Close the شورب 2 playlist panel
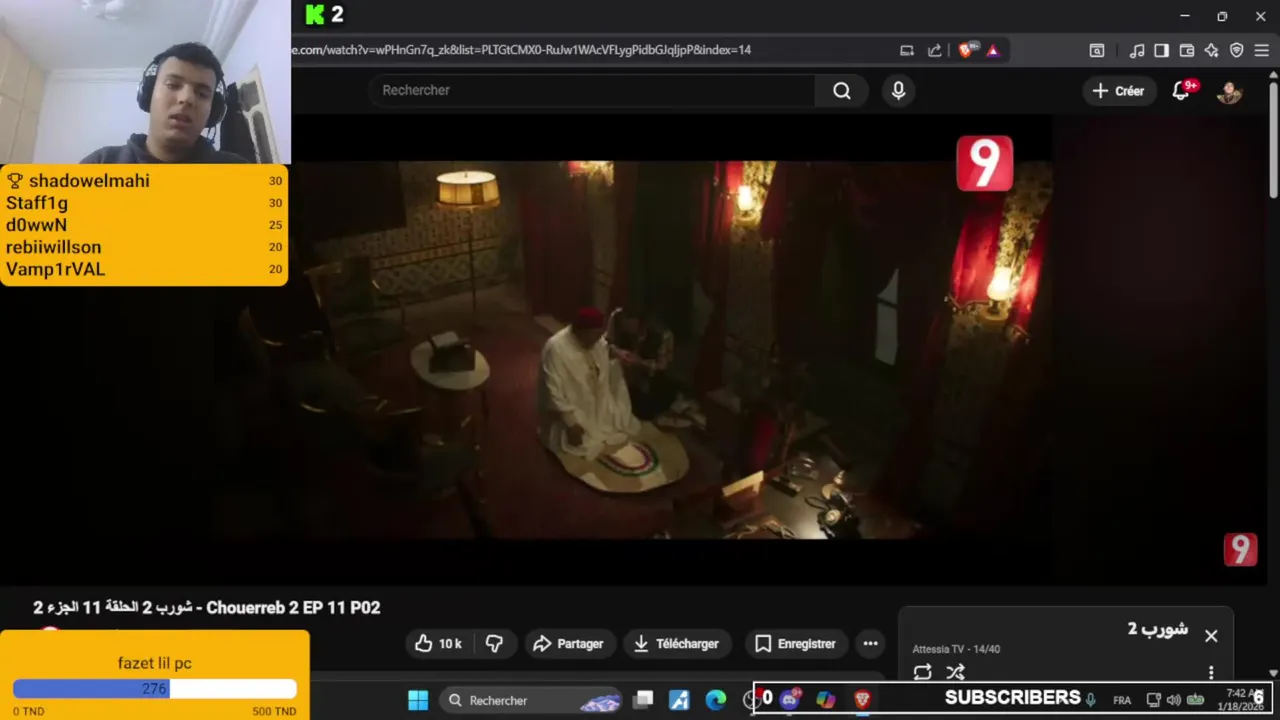 click(x=1211, y=636)
